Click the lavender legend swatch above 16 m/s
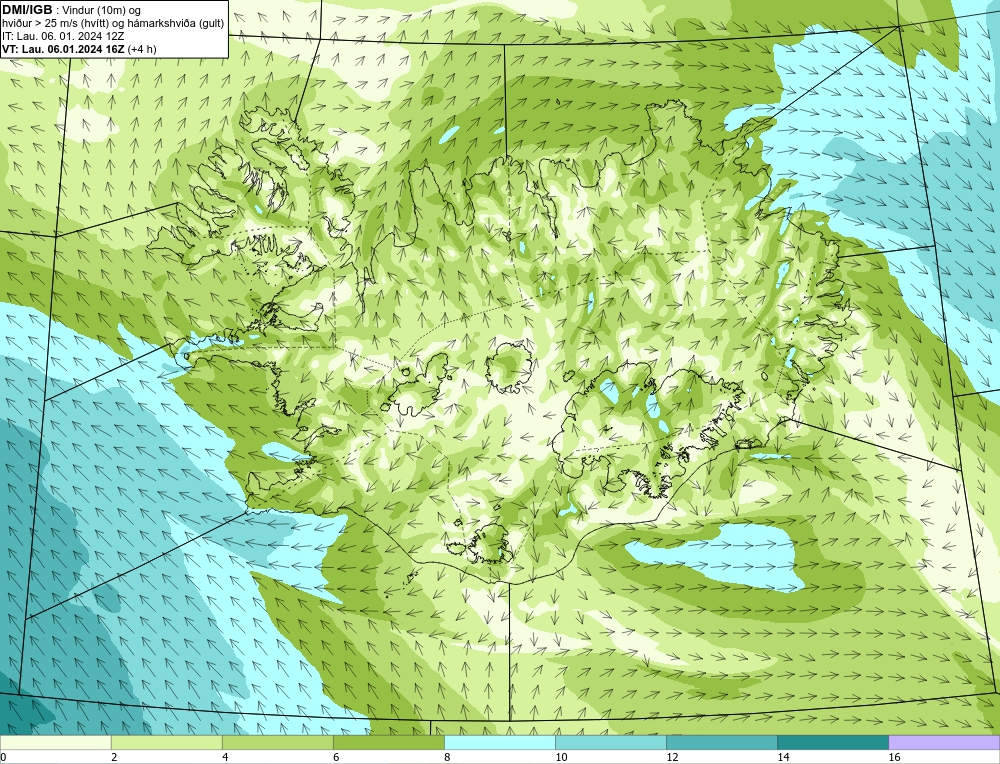Image resolution: width=1000 pixels, height=764 pixels. (944, 742)
